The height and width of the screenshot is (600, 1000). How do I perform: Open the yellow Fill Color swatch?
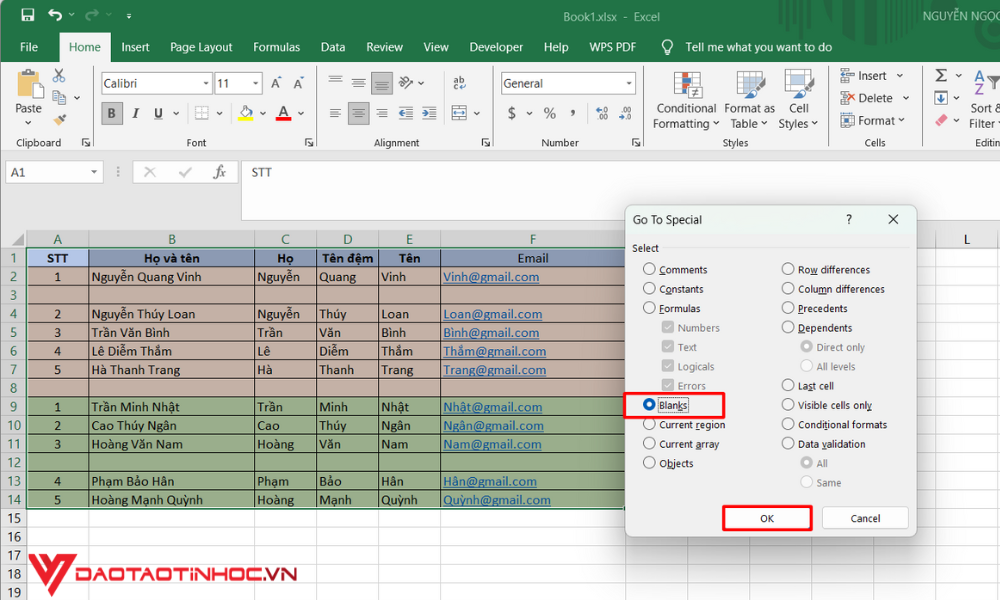point(243,113)
